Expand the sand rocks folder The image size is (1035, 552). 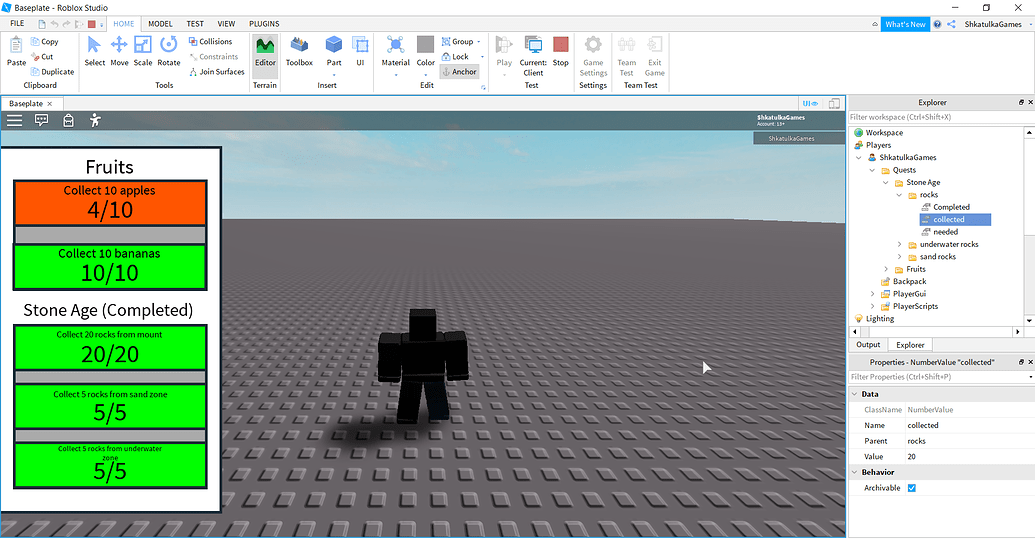point(899,257)
